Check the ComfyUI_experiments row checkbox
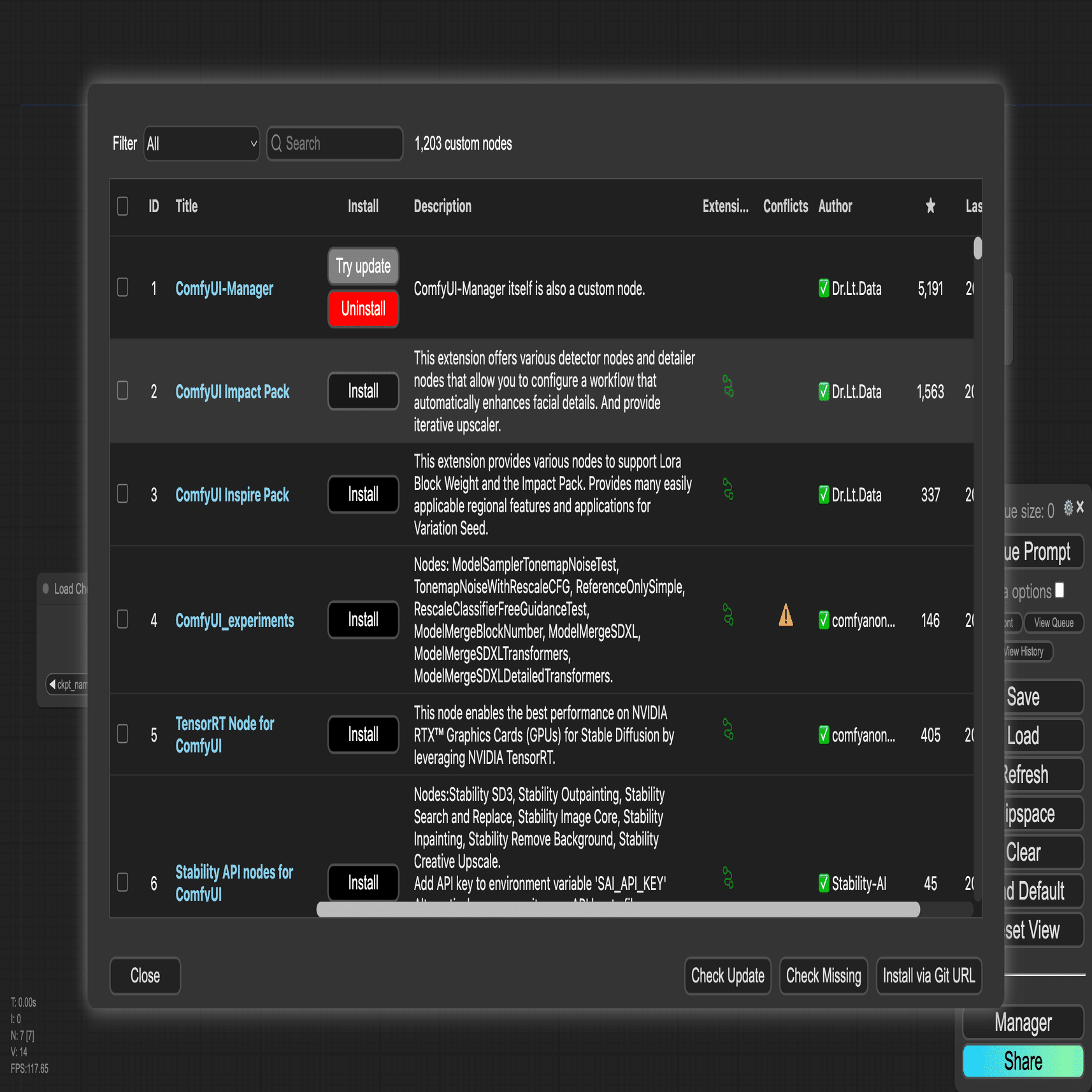This screenshot has height=1092, width=1092. click(123, 619)
